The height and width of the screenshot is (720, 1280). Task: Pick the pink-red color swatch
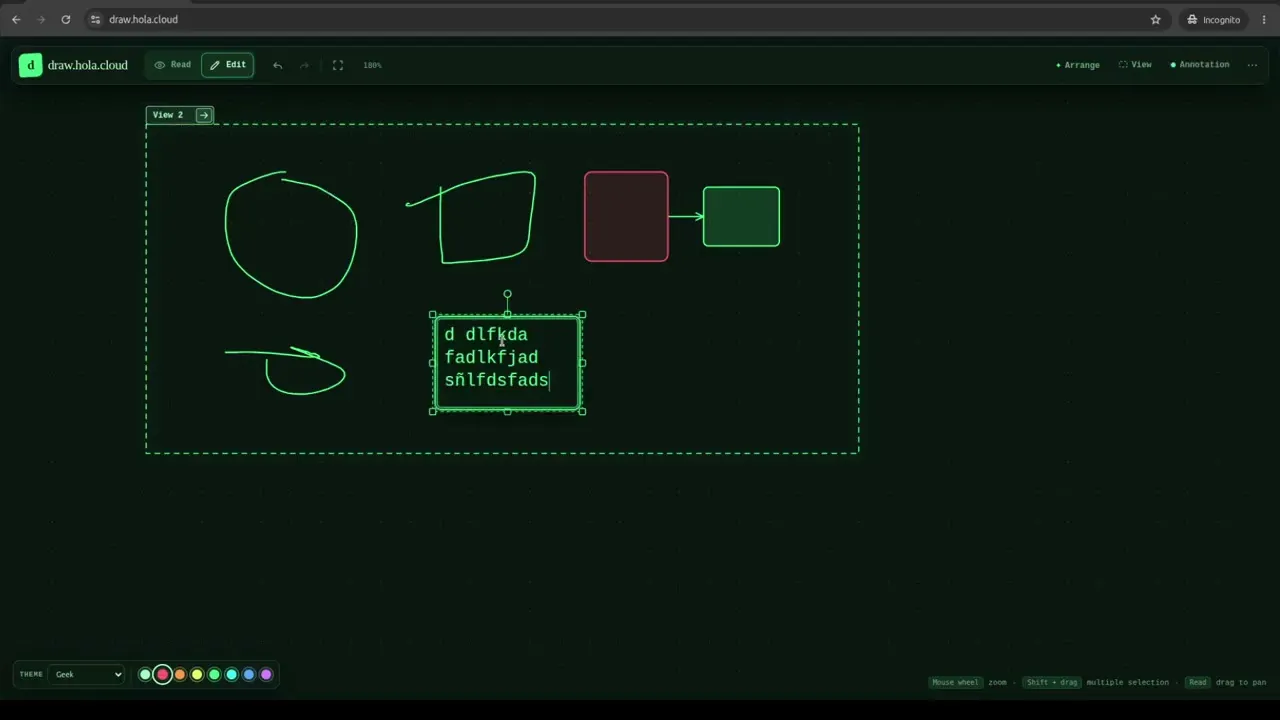tap(162, 674)
